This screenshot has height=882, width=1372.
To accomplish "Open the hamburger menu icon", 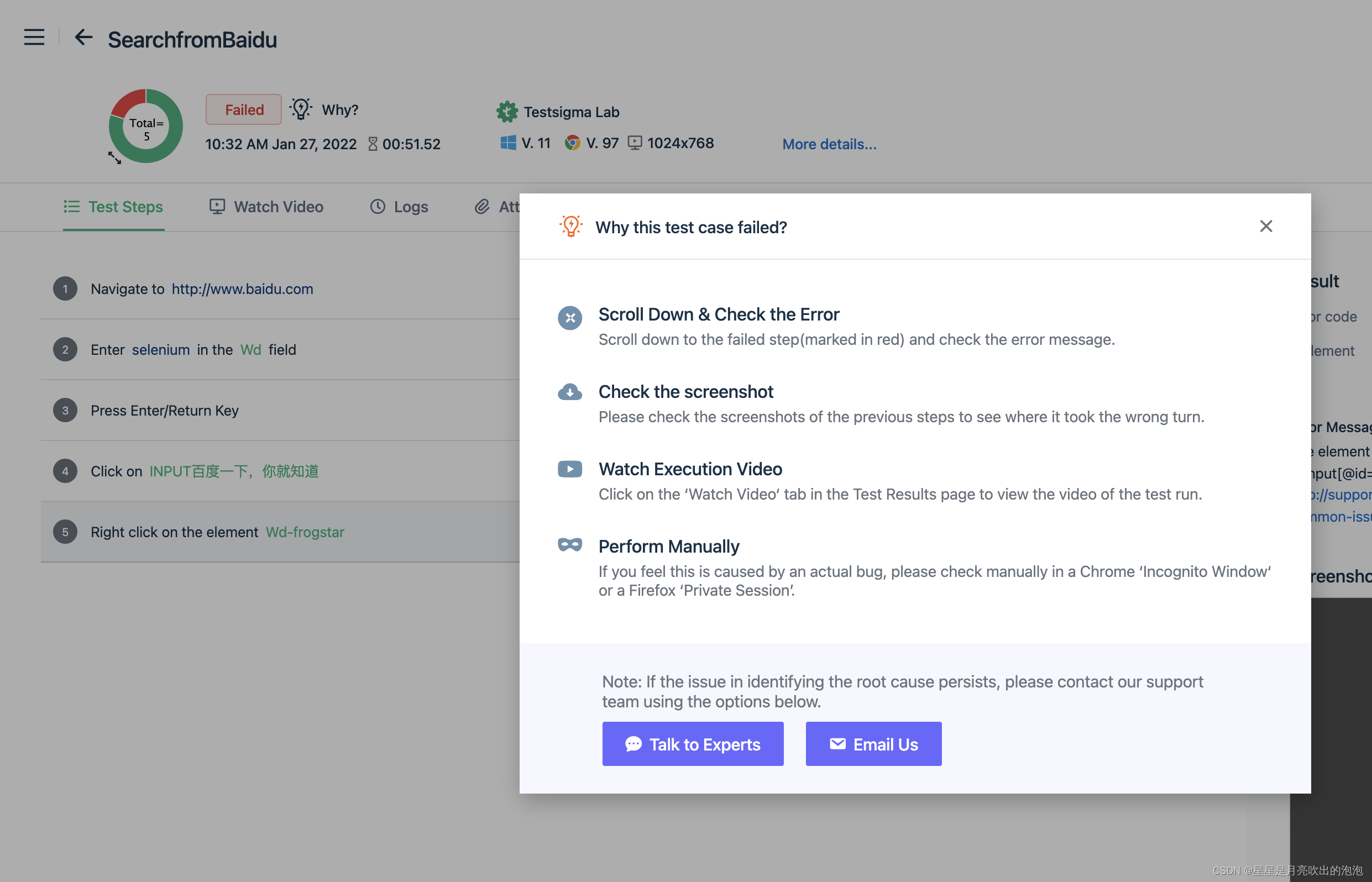I will pos(34,37).
